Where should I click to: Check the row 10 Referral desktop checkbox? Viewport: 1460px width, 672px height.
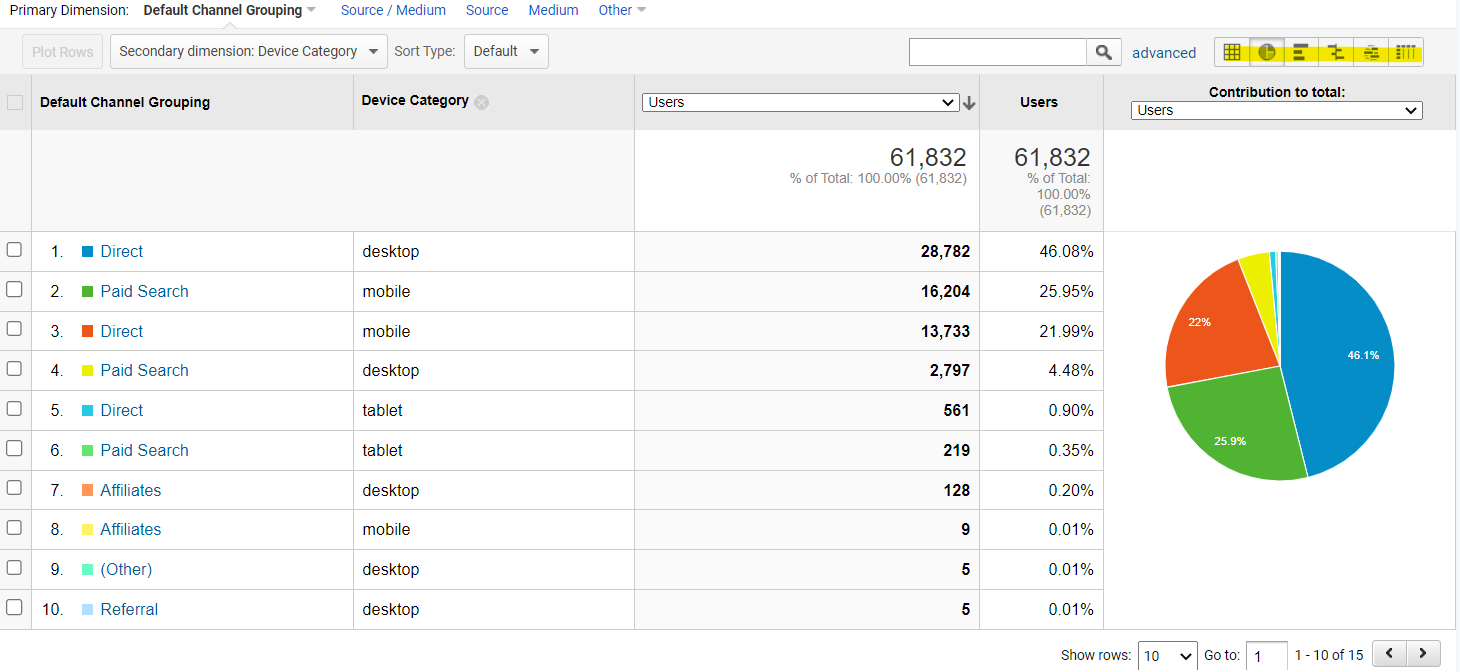[x=15, y=607]
